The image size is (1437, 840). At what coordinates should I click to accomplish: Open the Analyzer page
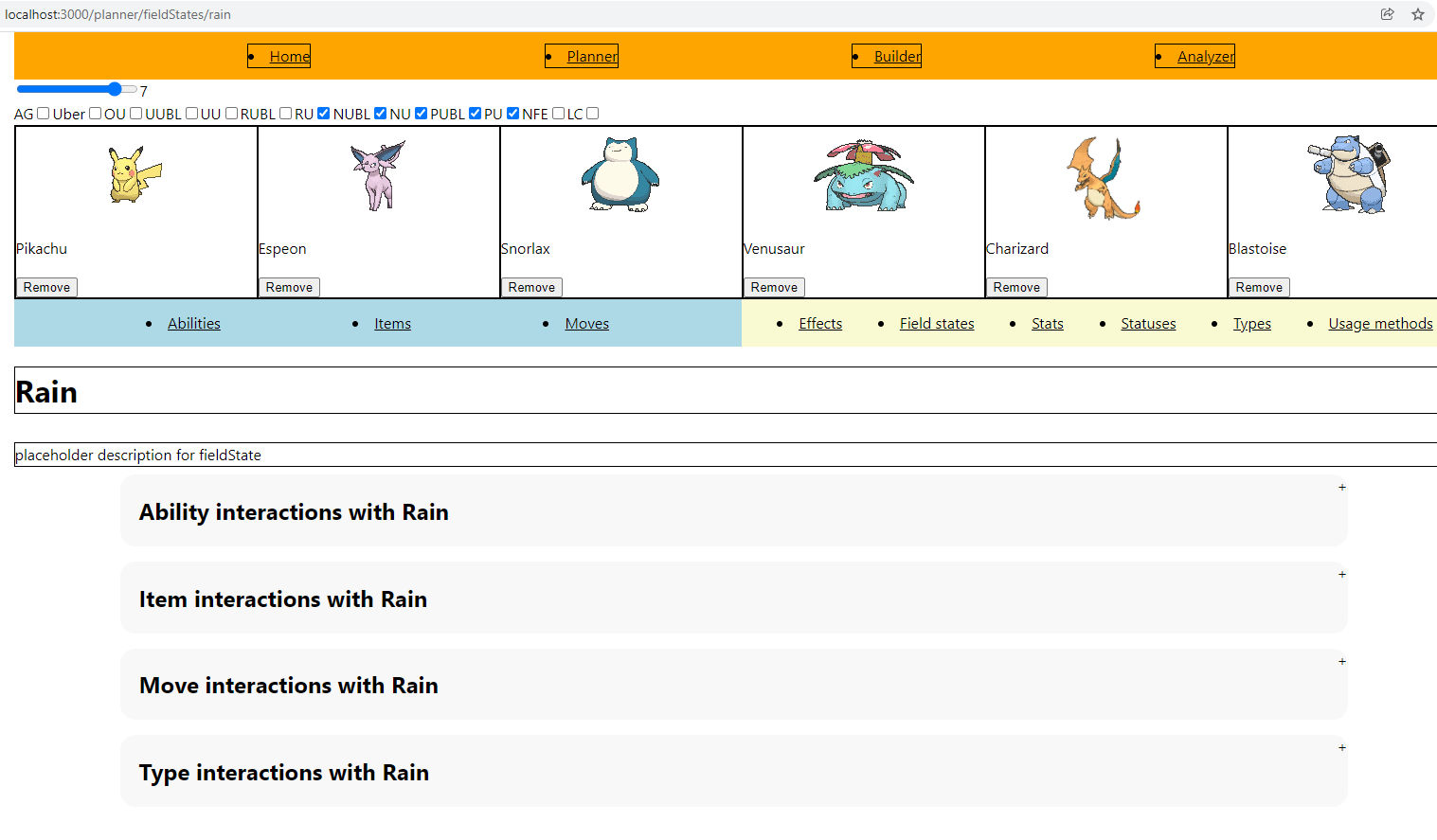(x=1206, y=57)
